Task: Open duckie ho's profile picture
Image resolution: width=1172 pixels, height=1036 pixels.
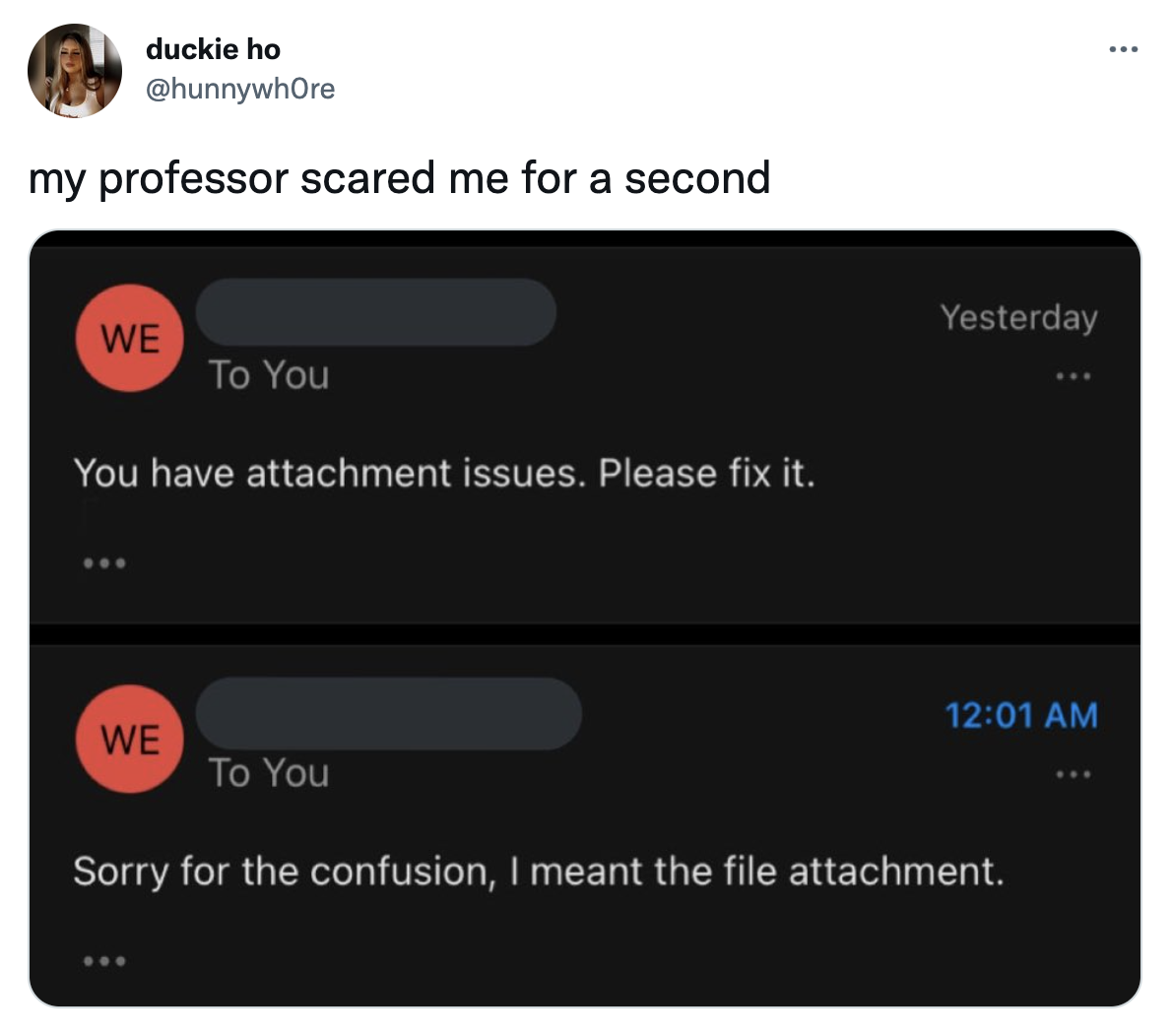Action: [x=75, y=71]
